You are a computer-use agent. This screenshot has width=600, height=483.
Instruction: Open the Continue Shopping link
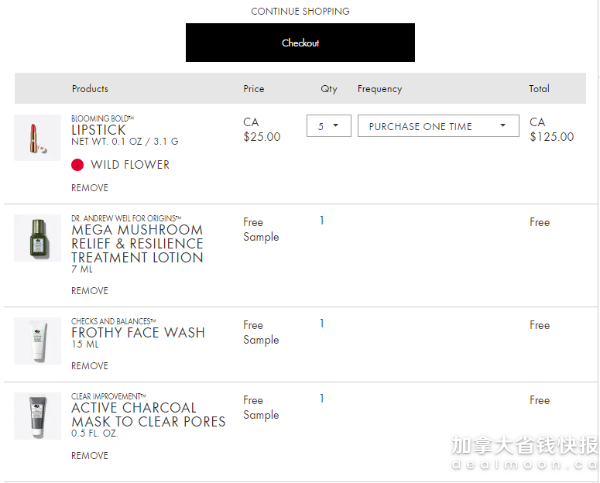(x=300, y=11)
